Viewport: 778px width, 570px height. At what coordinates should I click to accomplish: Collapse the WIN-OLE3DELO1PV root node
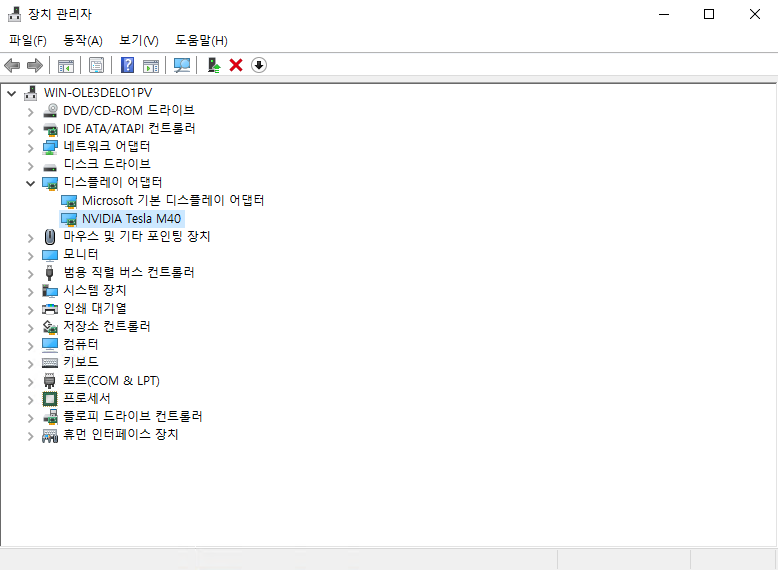tap(11, 92)
